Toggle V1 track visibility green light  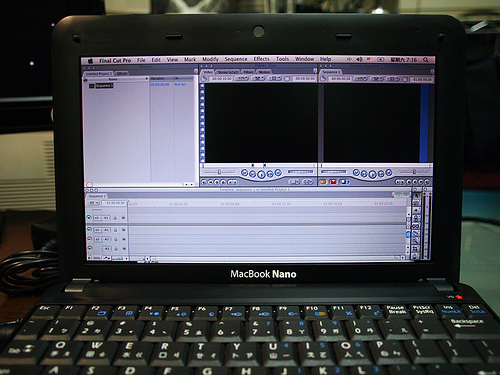(x=89, y=218)
